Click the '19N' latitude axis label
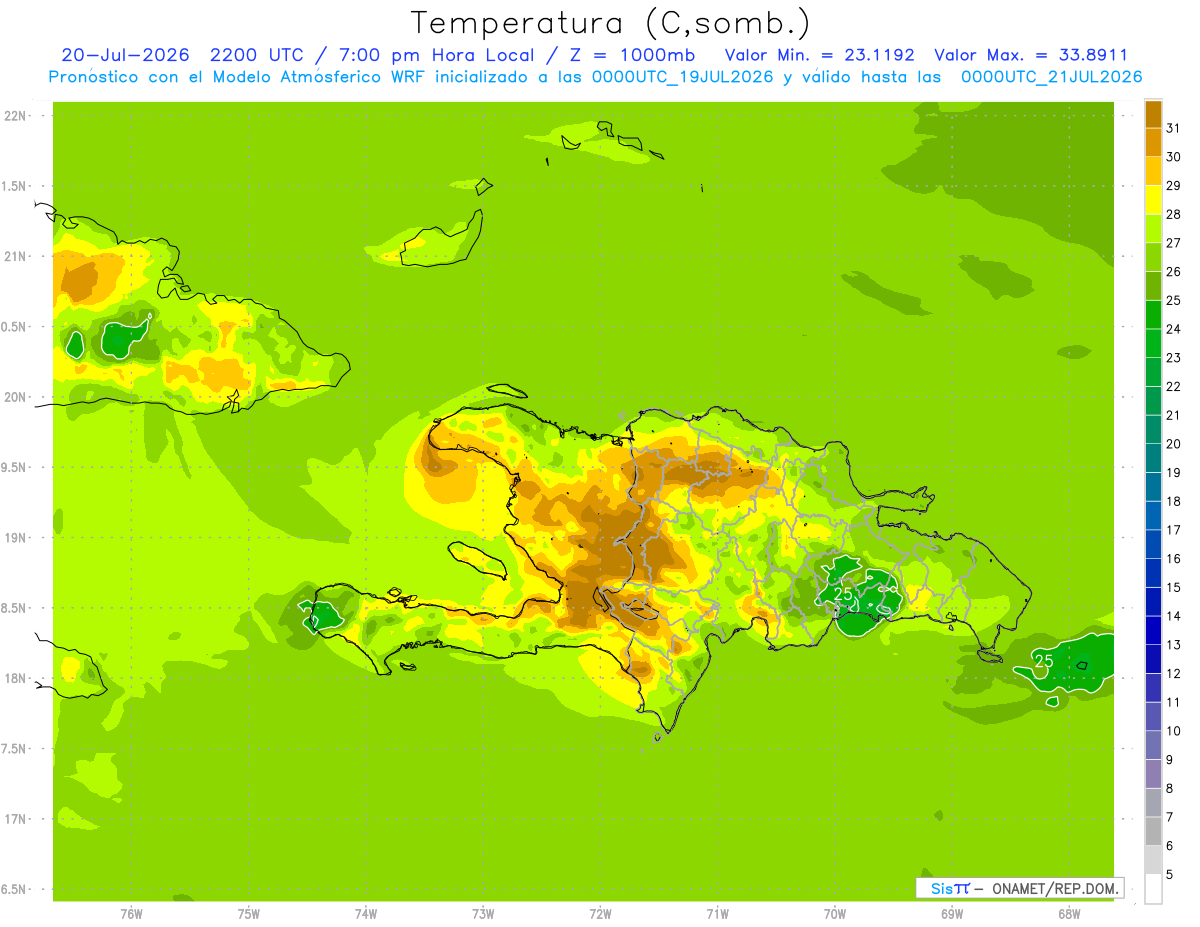Image resolution: width=1200 pixels, height=927 pixels. click(16, 537)
